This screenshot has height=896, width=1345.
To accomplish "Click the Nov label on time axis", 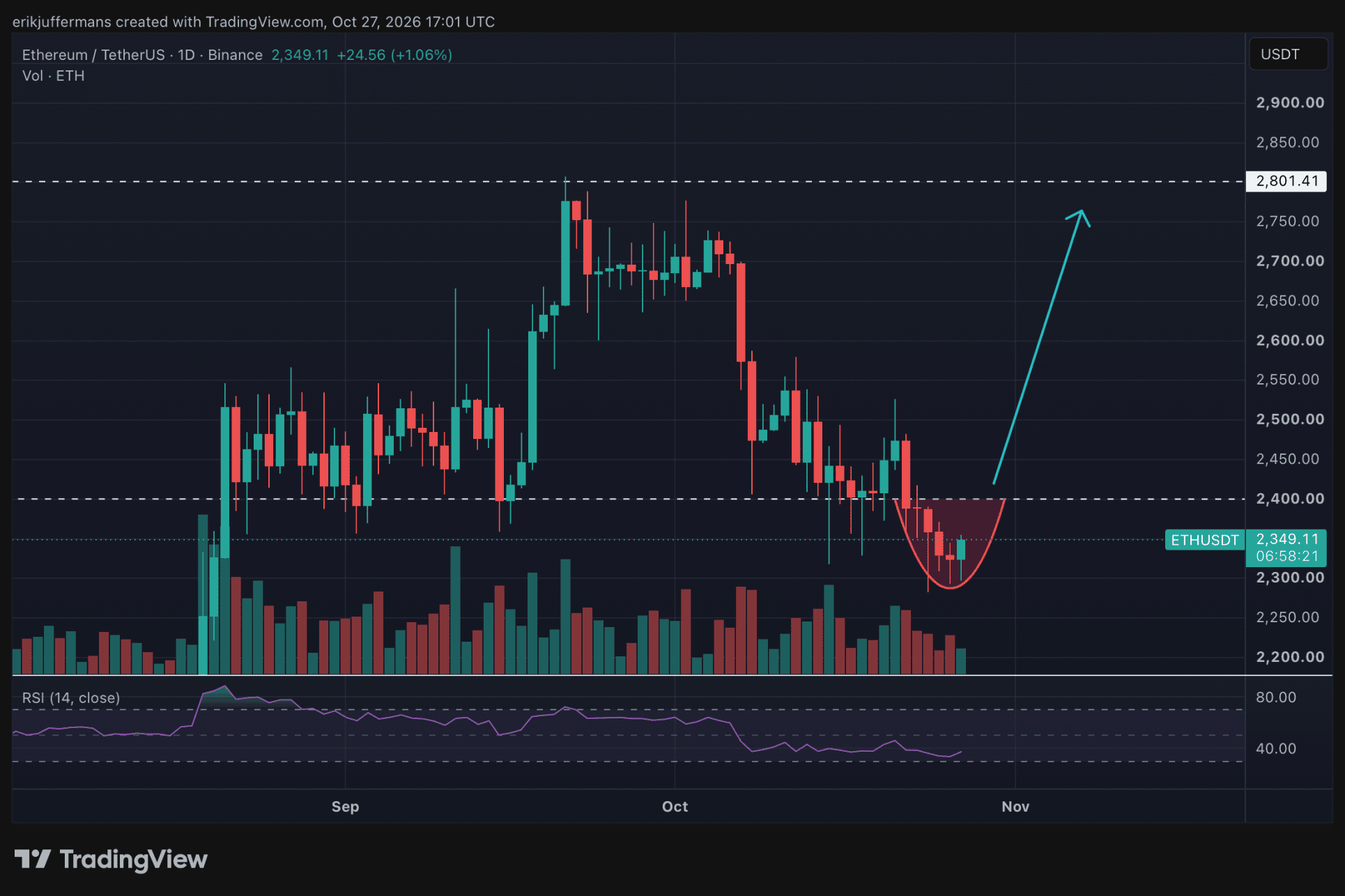I will click(1015, 806).
